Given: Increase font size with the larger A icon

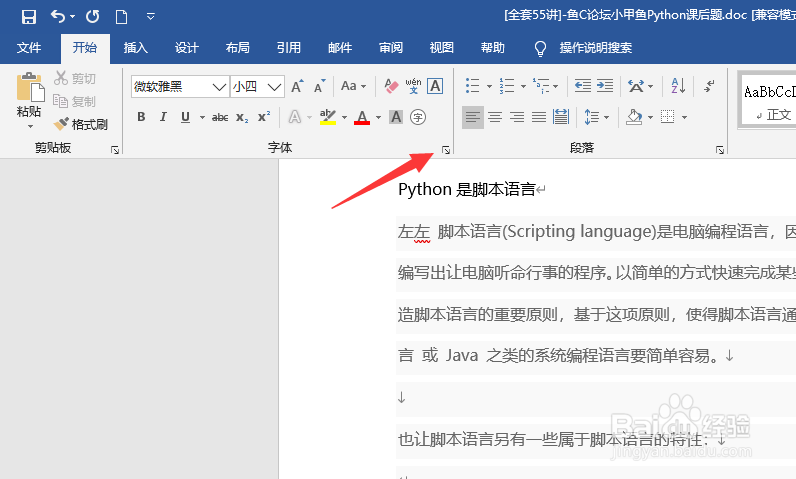Looking at the screenshot, I should pyautogui.click(x=297, y=86).
